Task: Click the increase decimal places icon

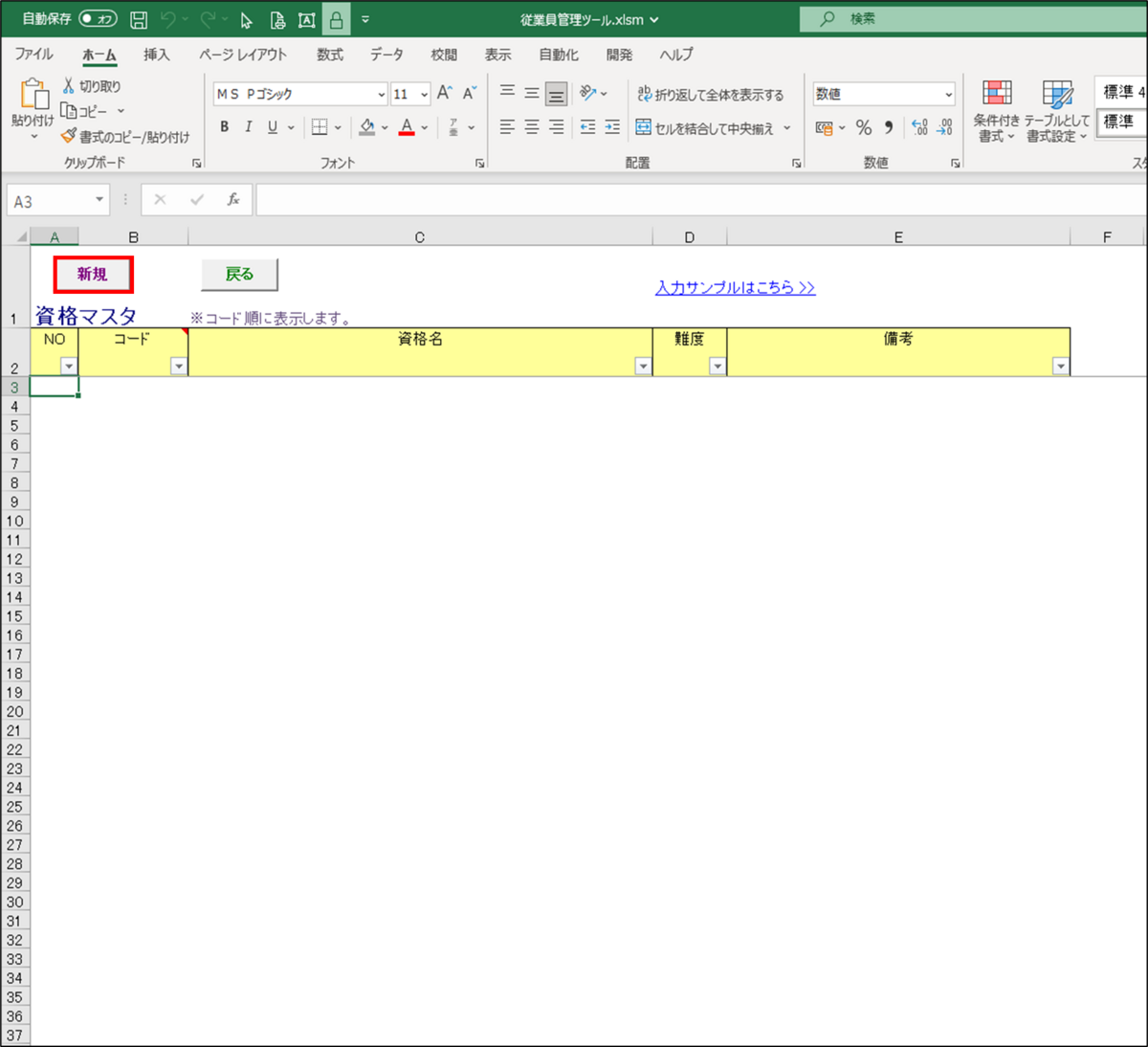Action: pos(919,127)
